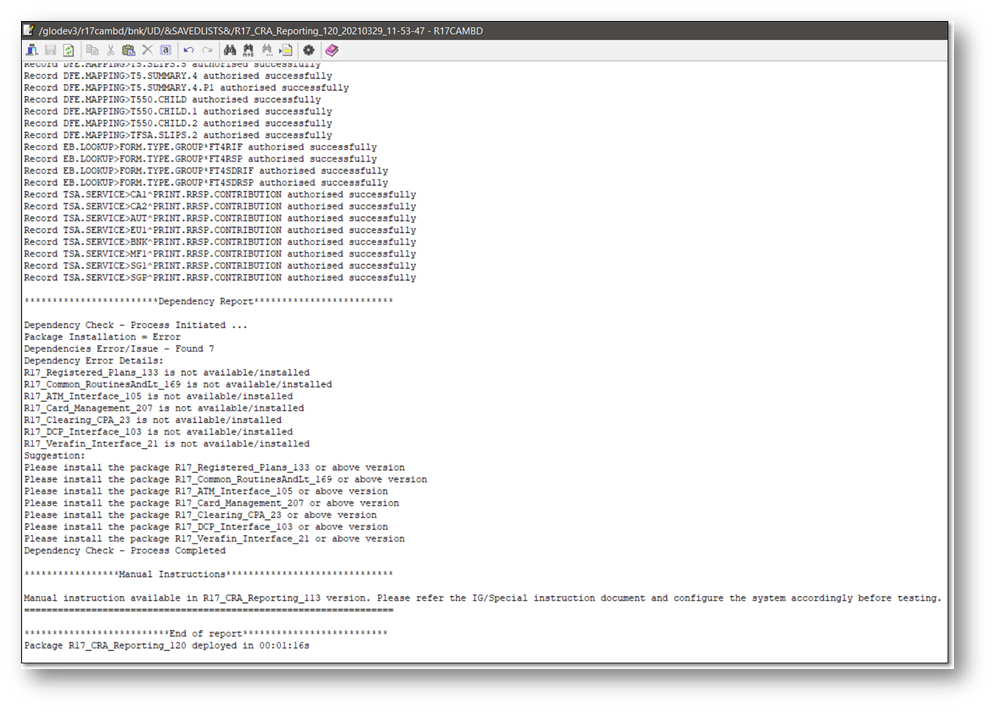Viewport: 996px width, 711px height.
Task: Click the Go To Line icon
Action: [x=286, y=50]
